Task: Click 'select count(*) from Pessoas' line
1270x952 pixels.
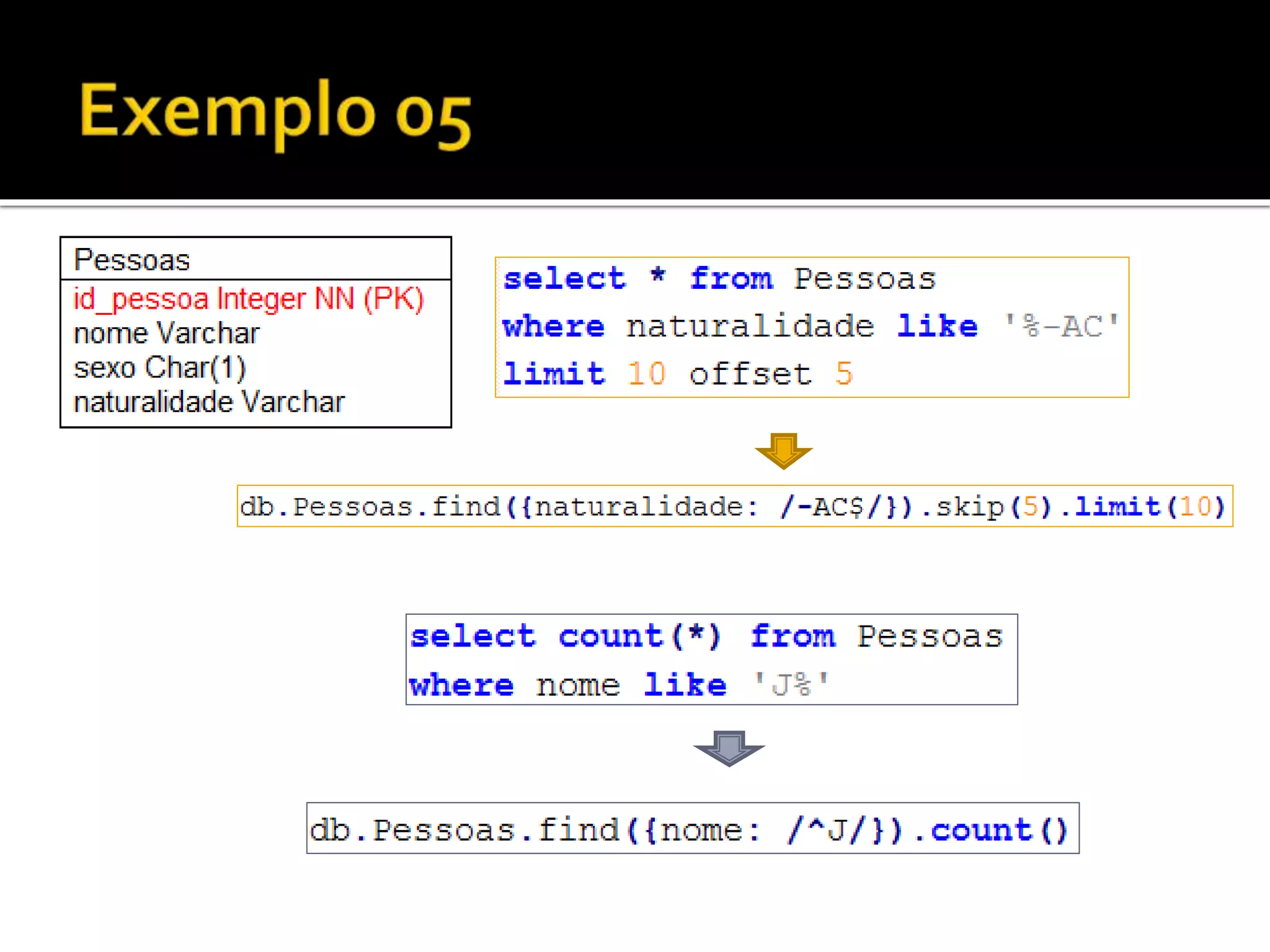Action: (x=706, y=637)
